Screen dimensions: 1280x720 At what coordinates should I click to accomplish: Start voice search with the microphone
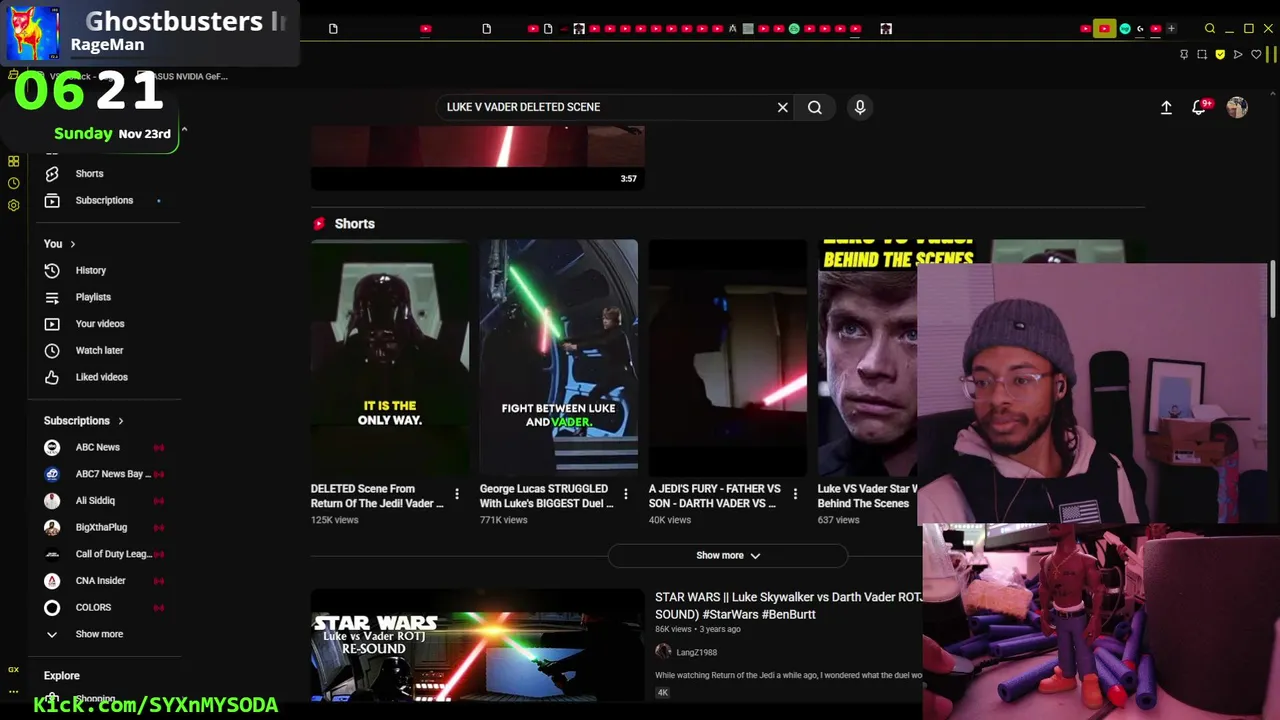point(860,107)
